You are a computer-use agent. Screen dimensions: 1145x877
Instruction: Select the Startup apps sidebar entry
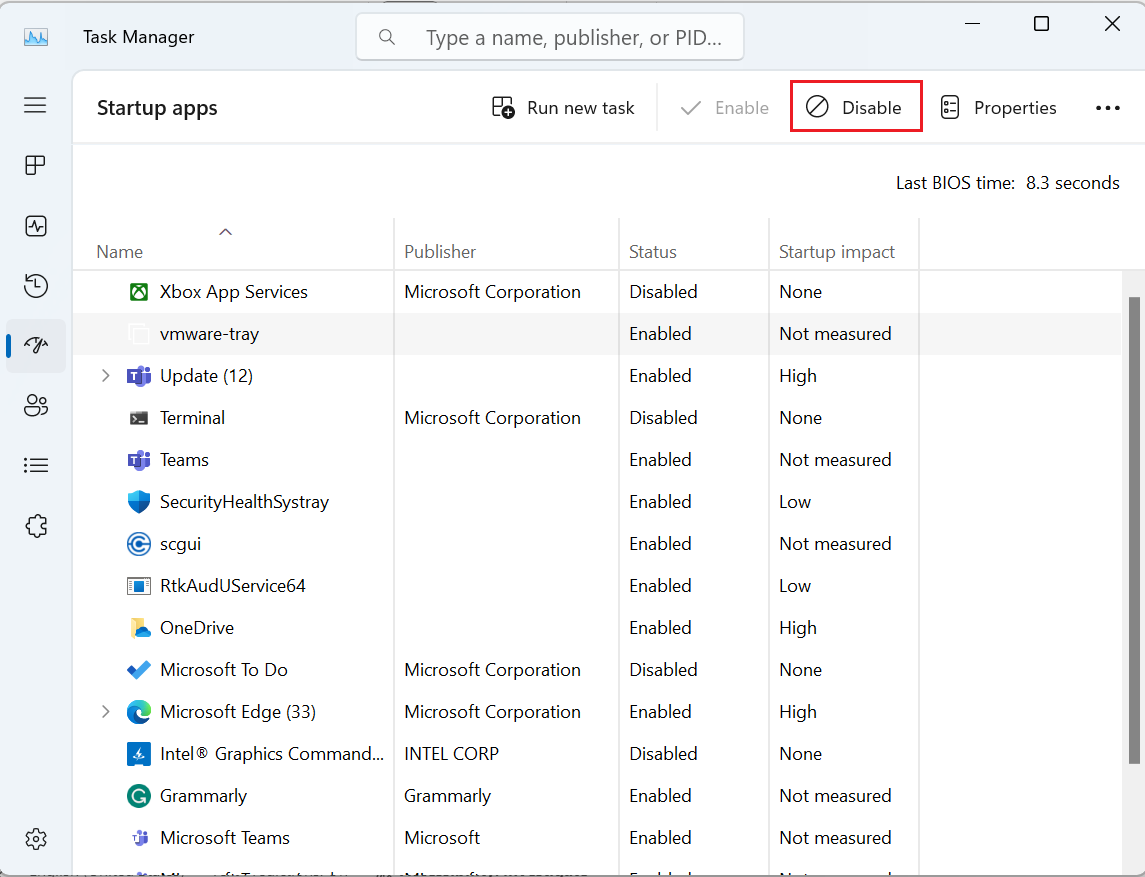coord(35,345)
